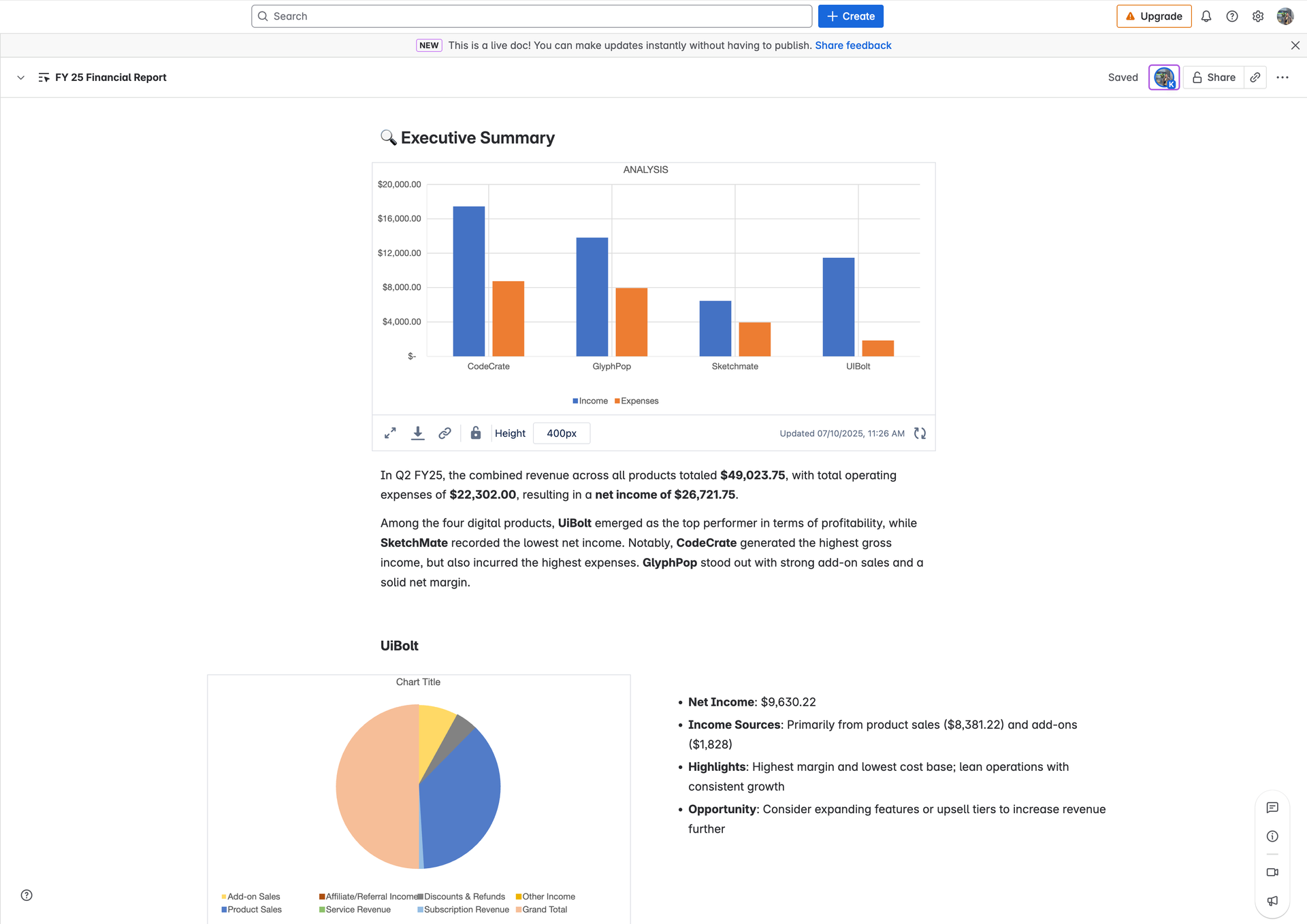Follow the Share feedback link
Screen dimensions: 1307x924
pyautogui.click(x=853, y=46)
